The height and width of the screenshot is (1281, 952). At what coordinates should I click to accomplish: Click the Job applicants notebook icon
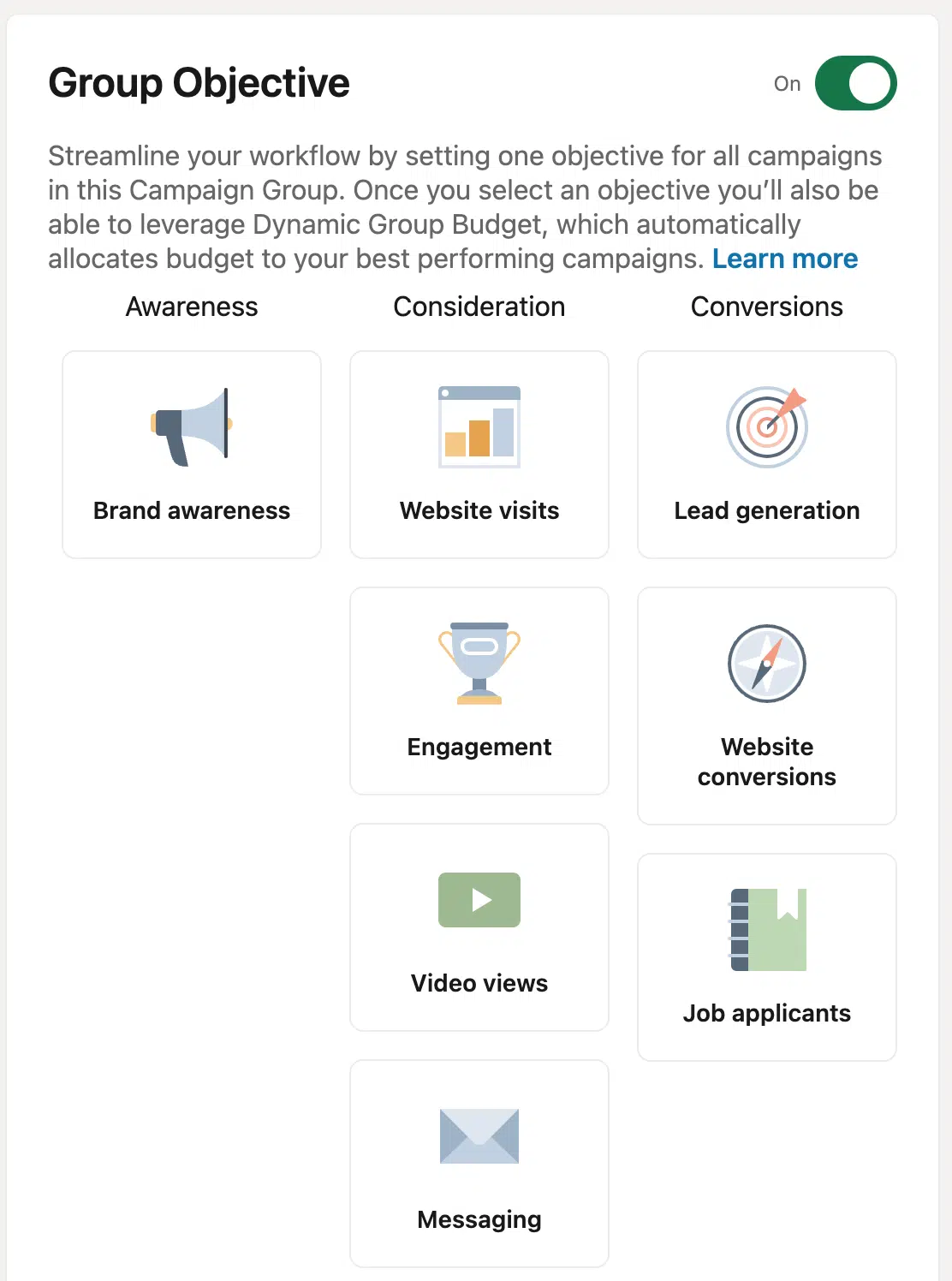coord(766,929)
